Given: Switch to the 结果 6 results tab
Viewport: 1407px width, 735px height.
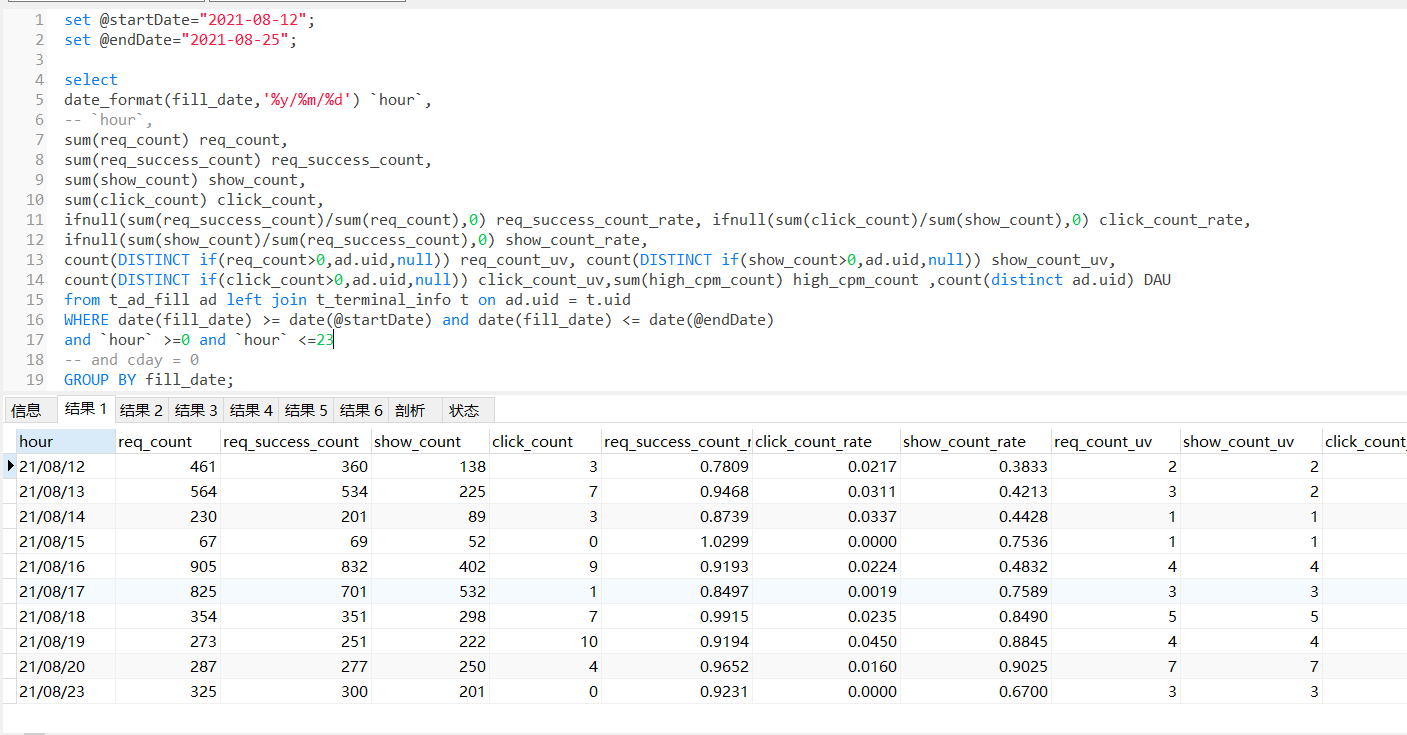Looking at the screenshot, I should pyautogui.click(x=361, y=410).
